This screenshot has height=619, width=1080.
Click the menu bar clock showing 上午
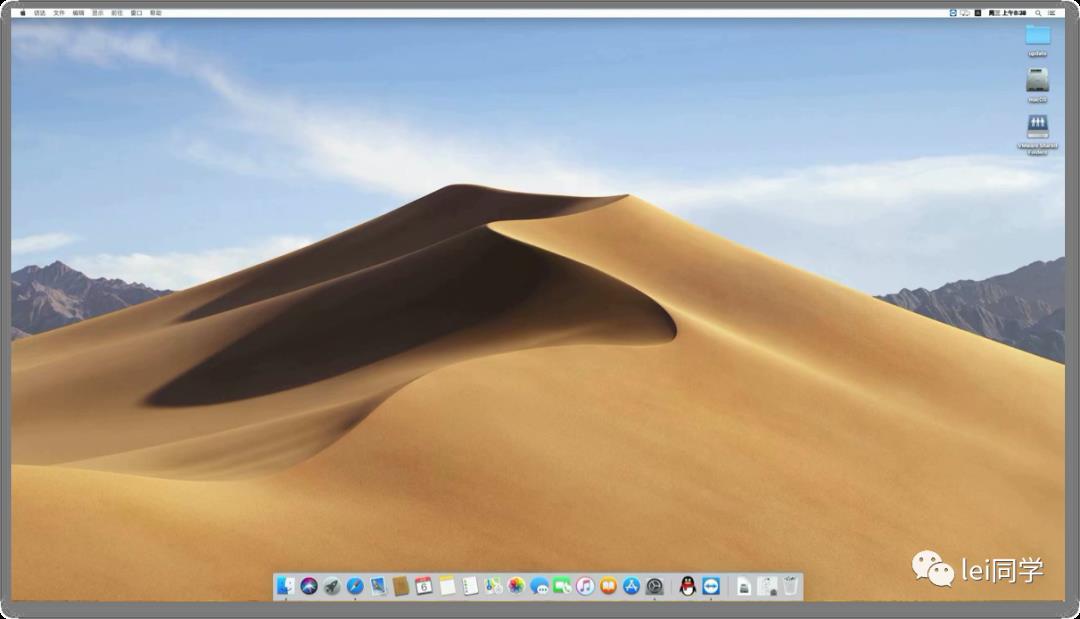(x=1007, y=13)
